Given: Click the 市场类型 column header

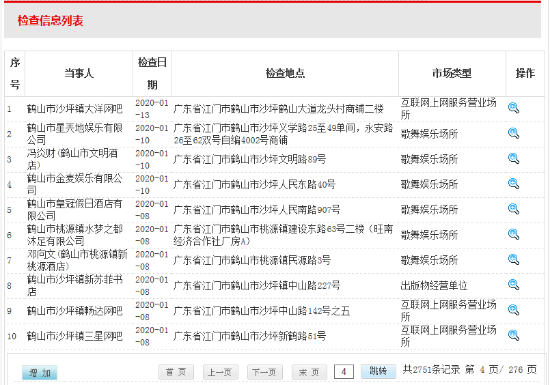Looking at the screenshot, I should click(452, 73).
